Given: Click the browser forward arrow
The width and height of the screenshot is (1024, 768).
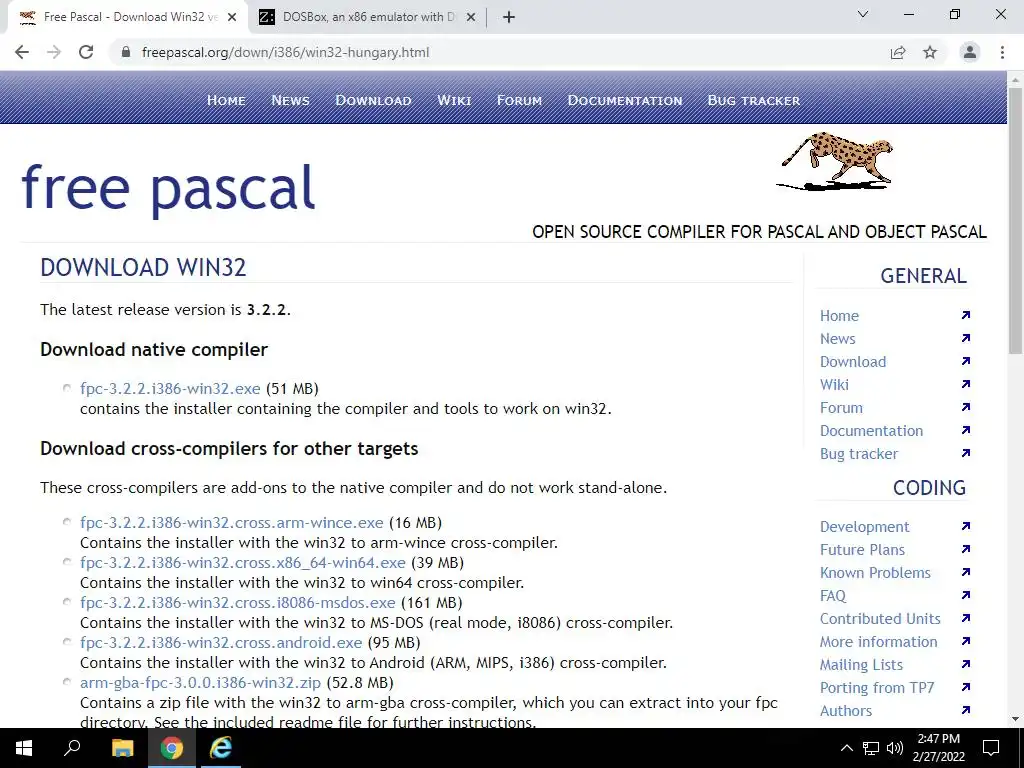Looking at the screenshot, I should click(x=54, y=52).
